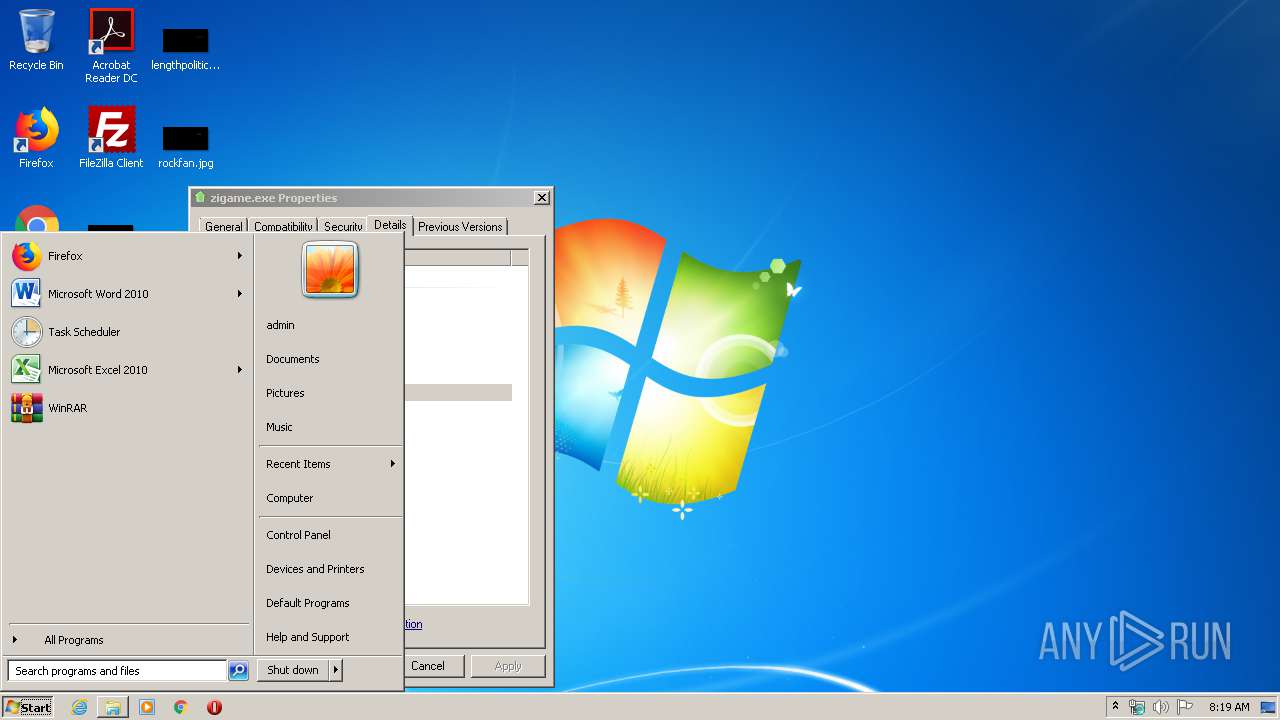Open Computer from Start menu
This screenshot has width=1280, height=720.
click(330, 498)
